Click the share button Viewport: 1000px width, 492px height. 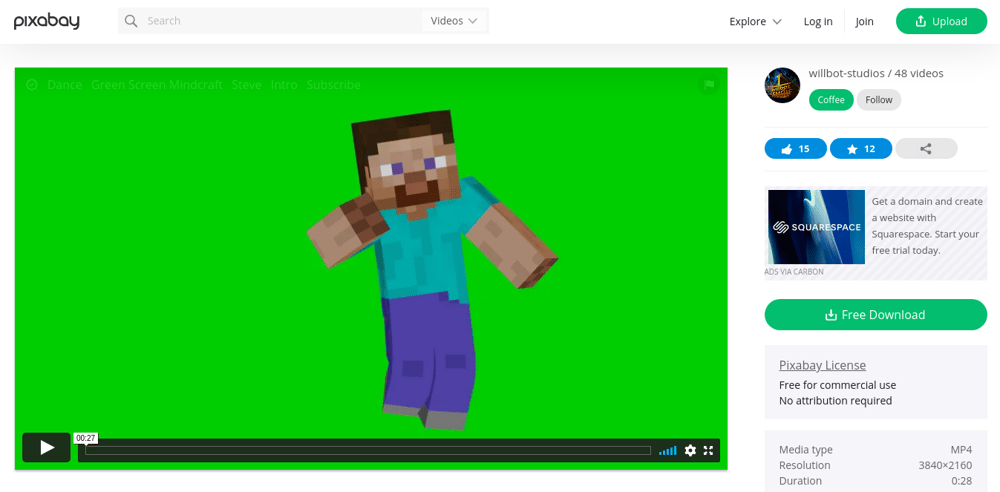[926, 149]
